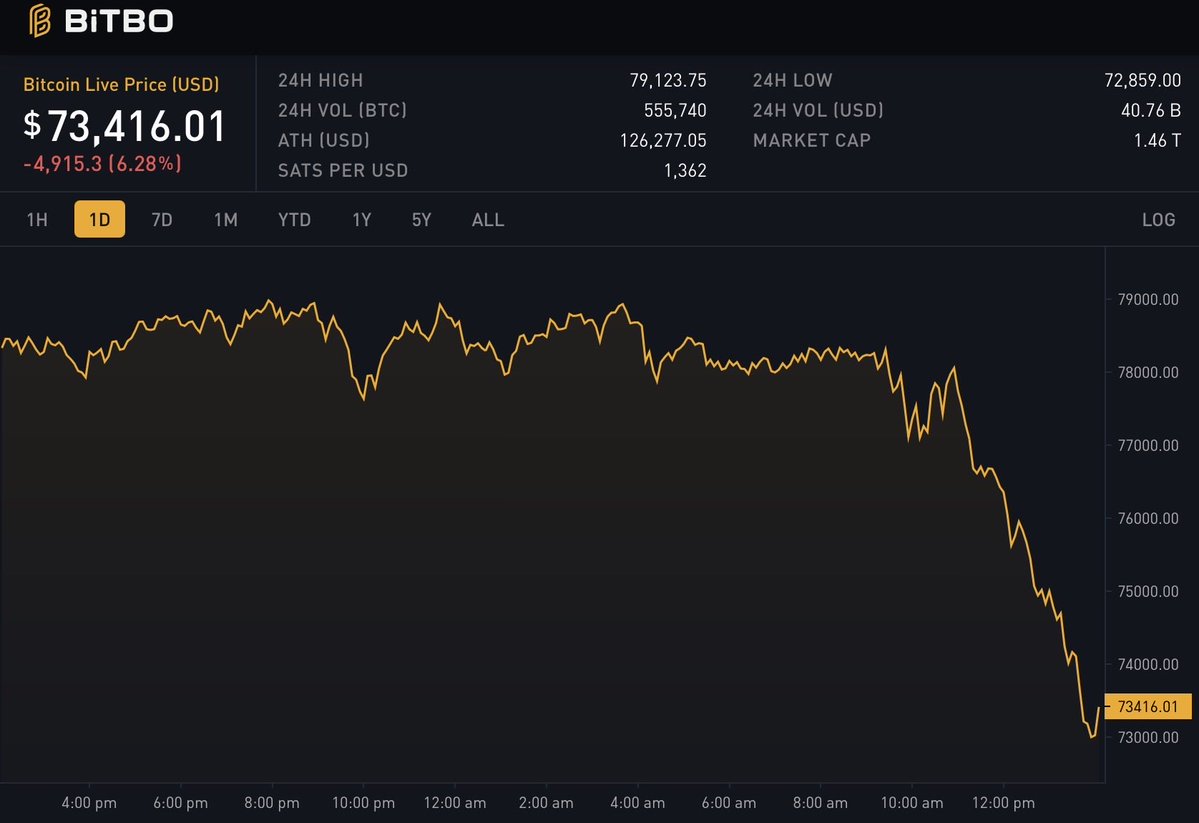Click the MARKET CAP label

click(812, 141)
